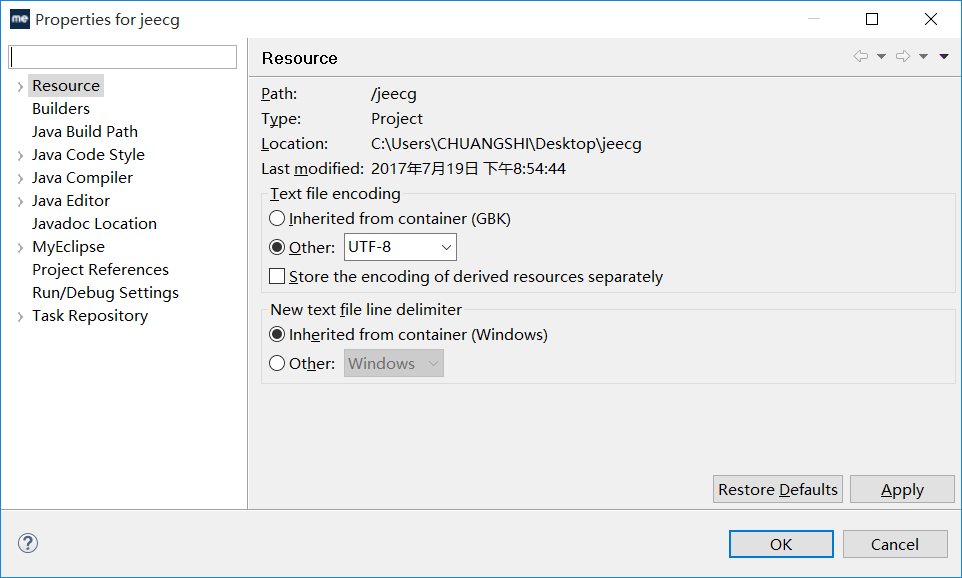Screen dimensions: 962x578
Task: Click the location path C:\Users\CHUANGSHI\Desktop\jeecg
Action: point(506,144)
